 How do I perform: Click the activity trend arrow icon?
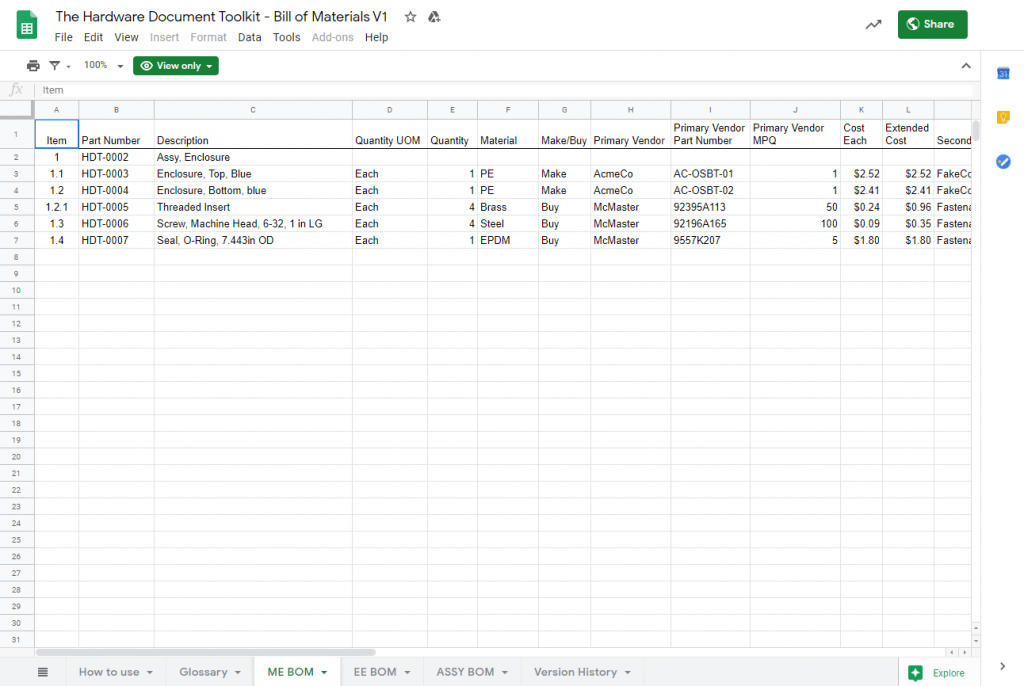(x=873, y=25)
